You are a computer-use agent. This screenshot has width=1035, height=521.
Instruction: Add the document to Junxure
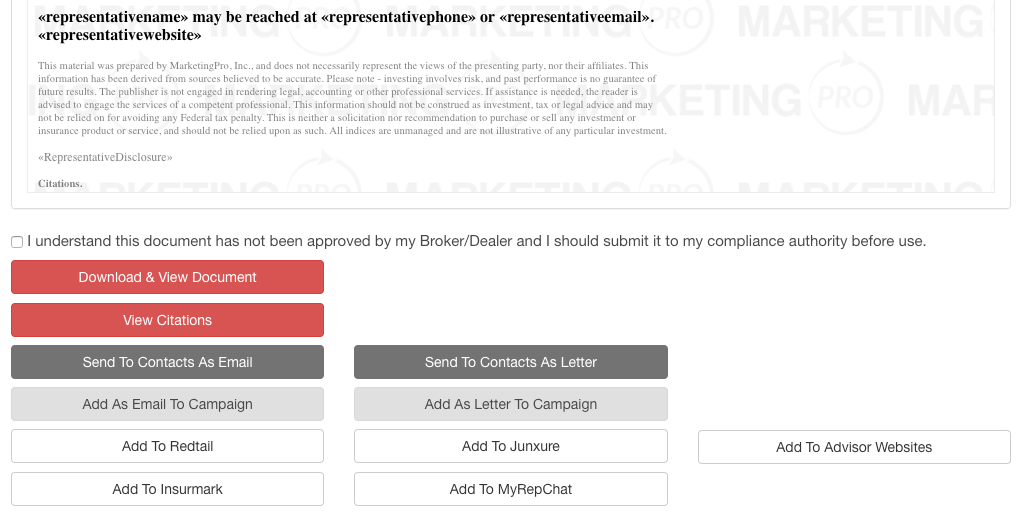pyautogui.click(x=510, y=446)
